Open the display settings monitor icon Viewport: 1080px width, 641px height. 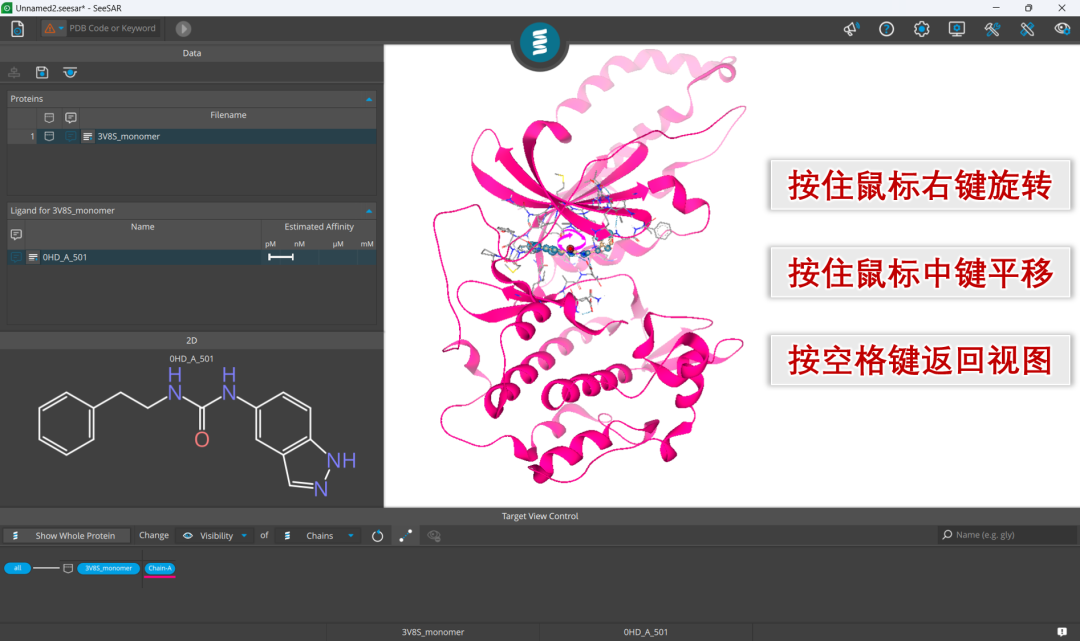click(x=957, y=29)
